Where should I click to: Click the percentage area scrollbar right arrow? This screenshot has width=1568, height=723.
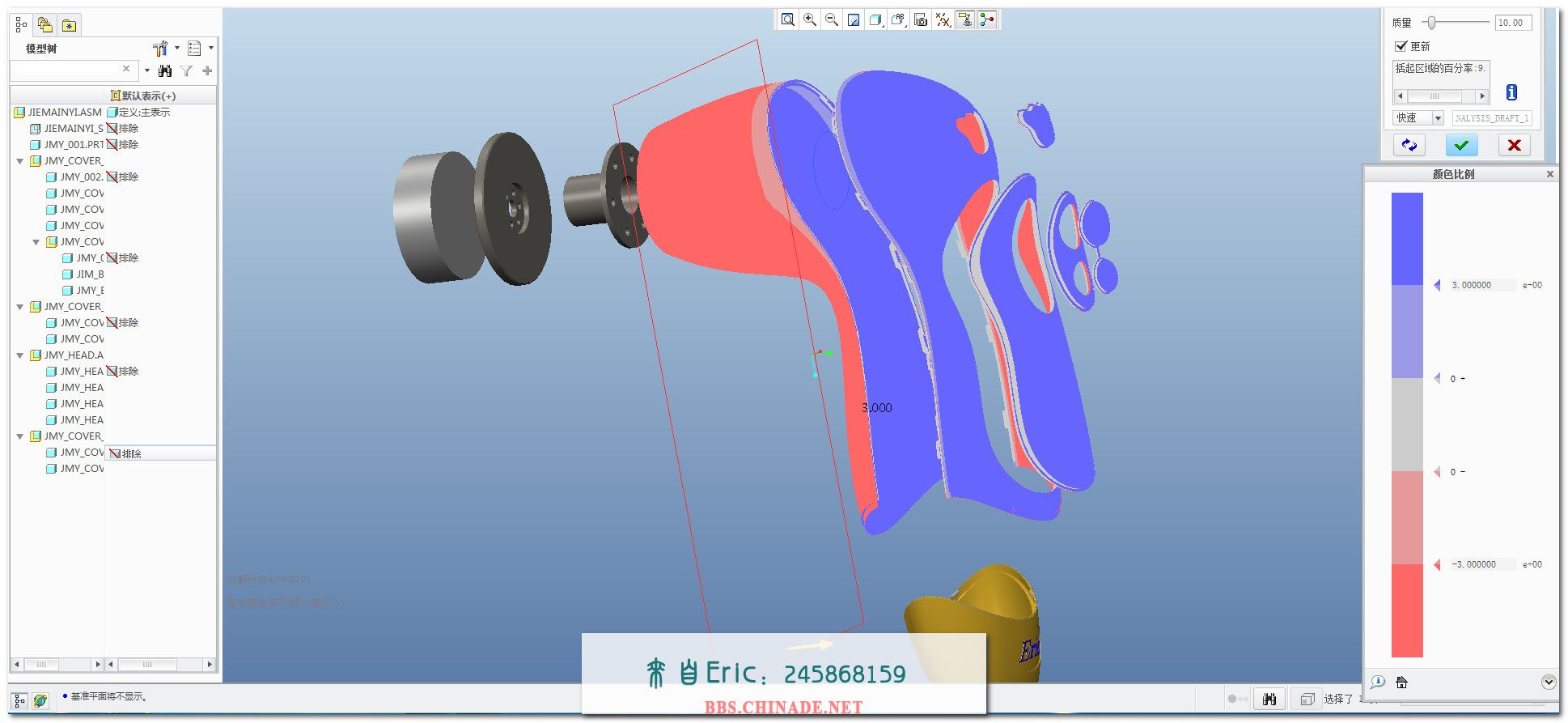coord(1482,96)
